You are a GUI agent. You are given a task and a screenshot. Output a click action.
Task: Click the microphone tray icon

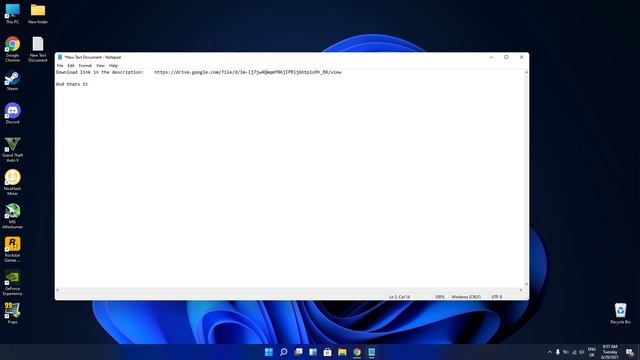point(558,352)
